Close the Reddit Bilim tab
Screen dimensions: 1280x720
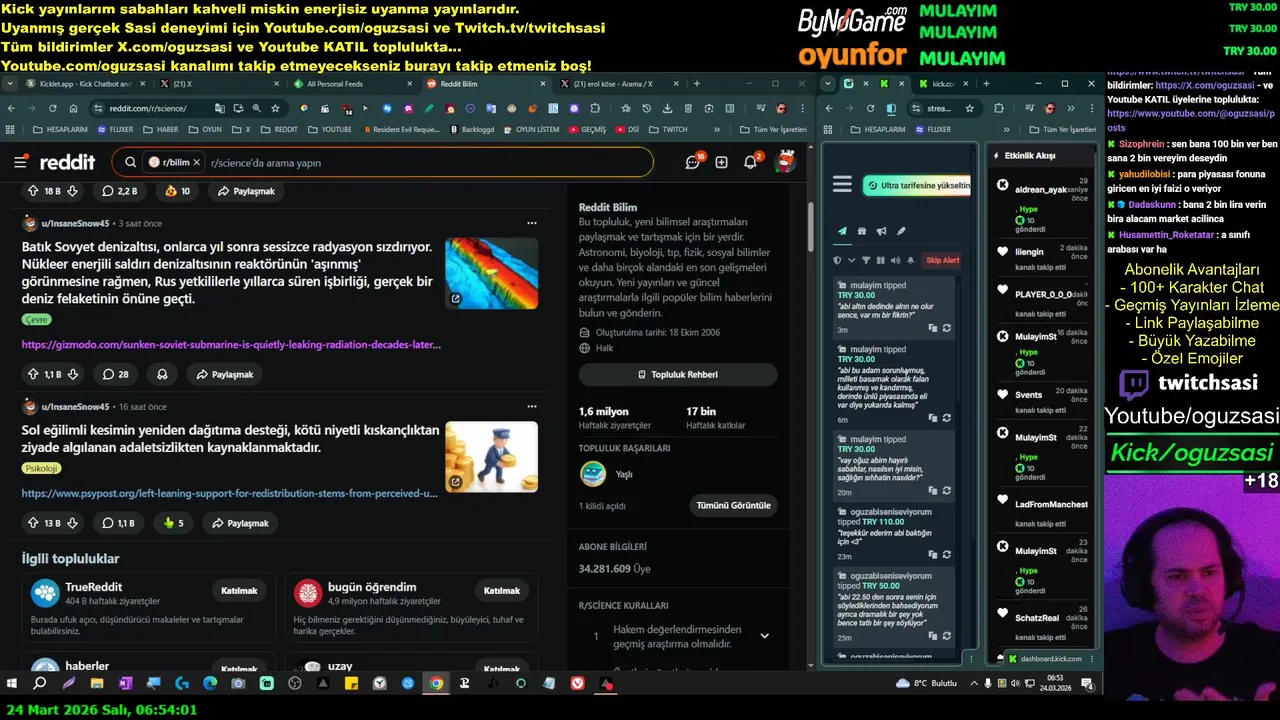pyautogui.click(x=543, y=84)
